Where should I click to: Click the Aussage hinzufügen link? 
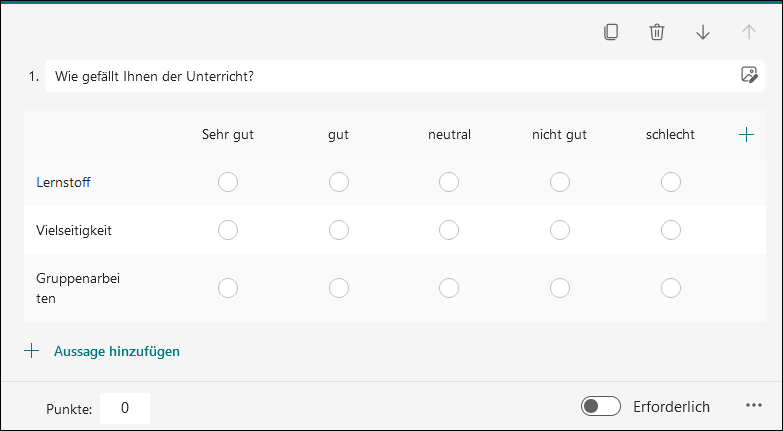pos(117,351)
